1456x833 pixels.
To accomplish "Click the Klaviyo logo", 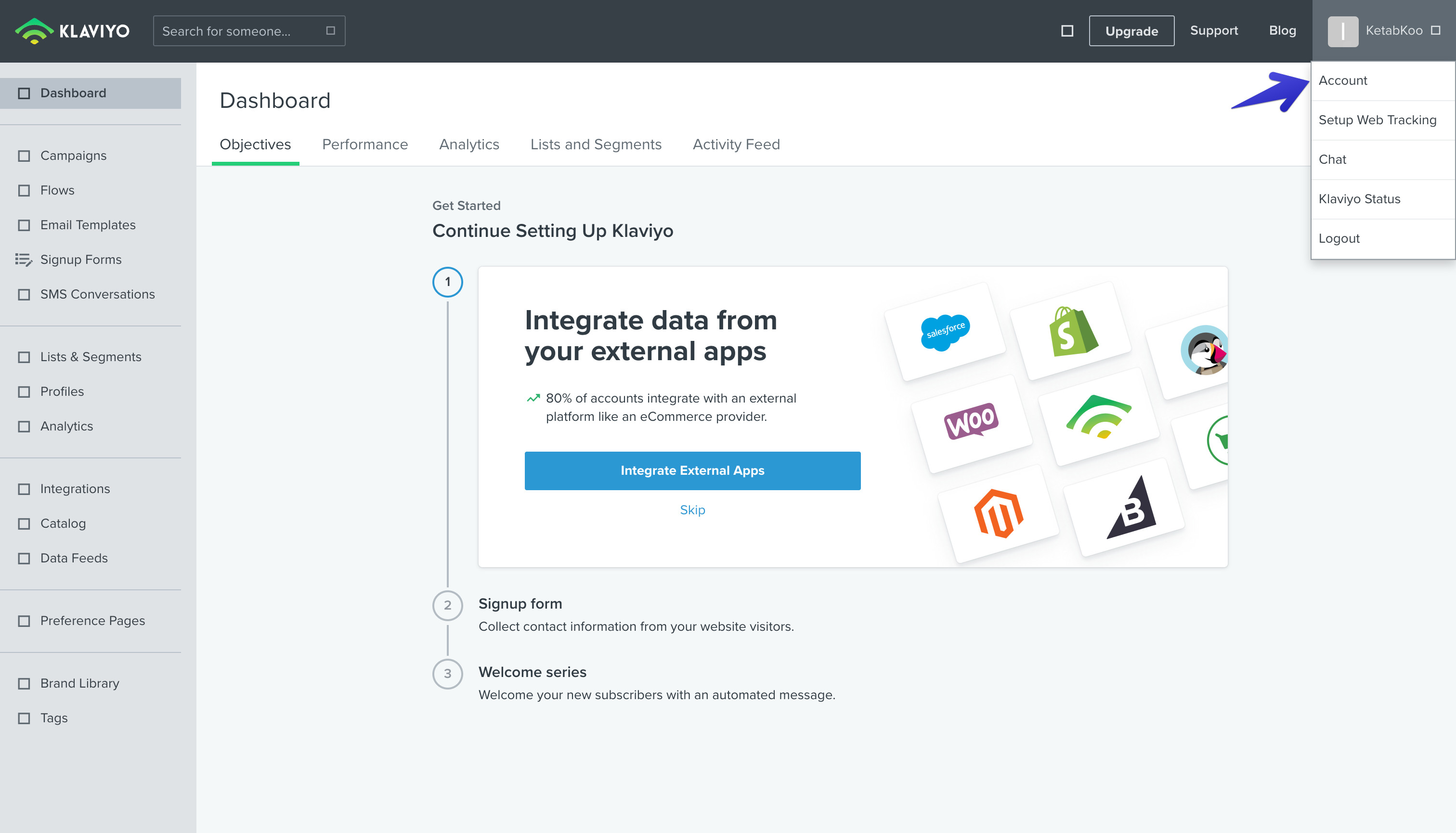I will (x=73, y=31).
